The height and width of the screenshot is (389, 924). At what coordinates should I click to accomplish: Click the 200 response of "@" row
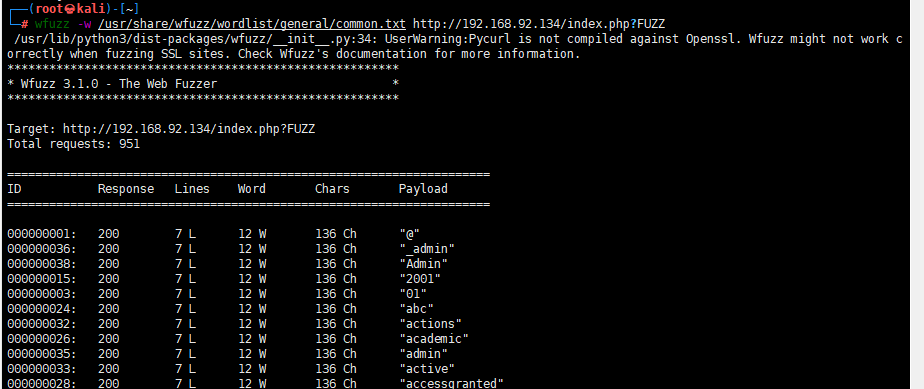pyautogui.click(x=108, y=234)
